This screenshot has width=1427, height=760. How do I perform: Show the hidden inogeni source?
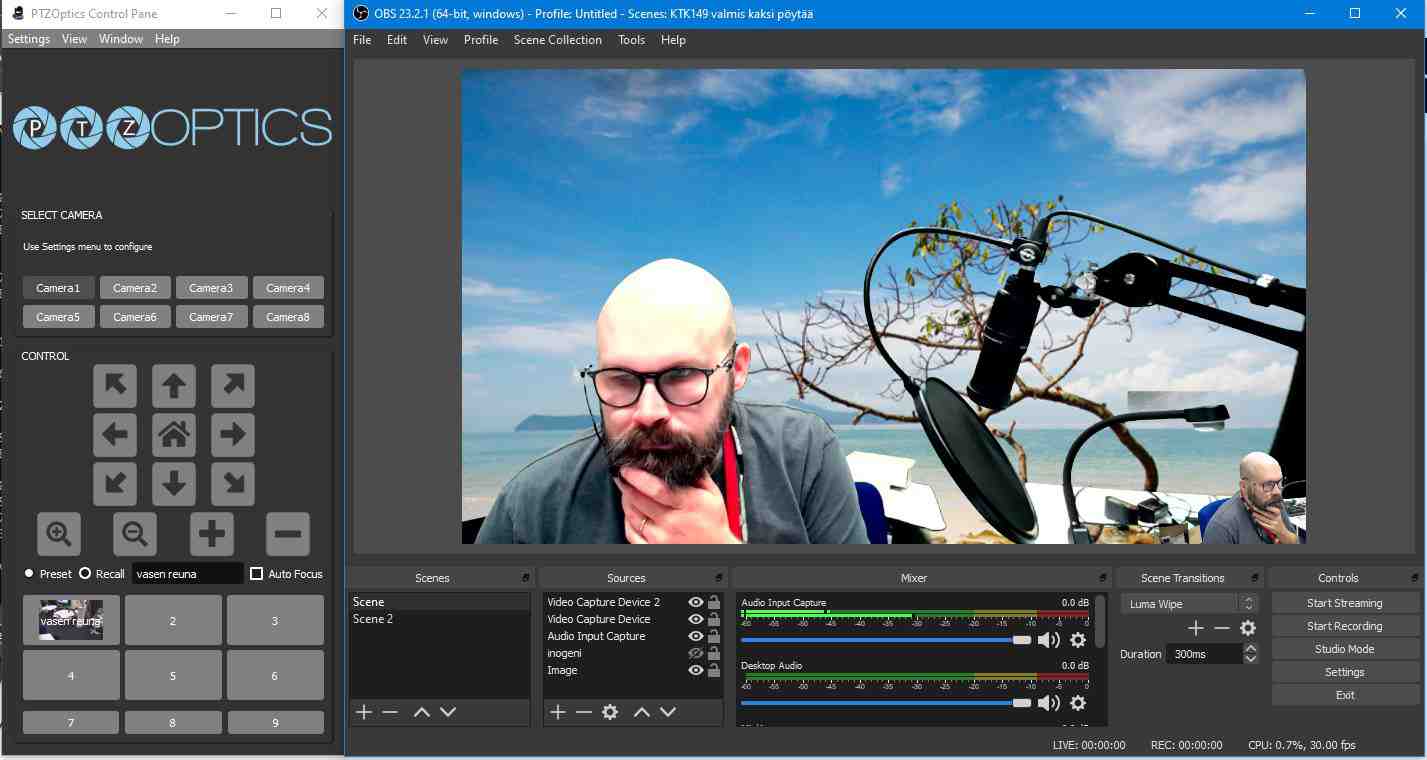point(696,653)
